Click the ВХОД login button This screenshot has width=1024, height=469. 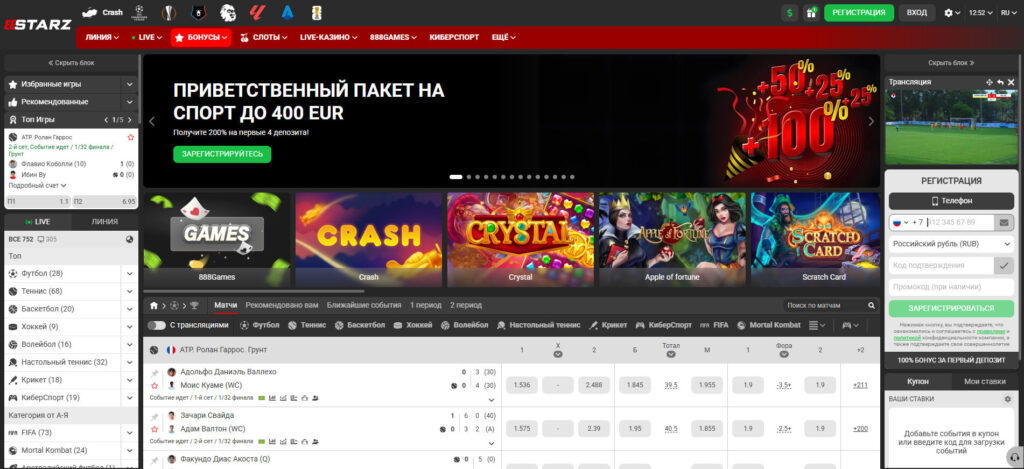click(917, 12)
